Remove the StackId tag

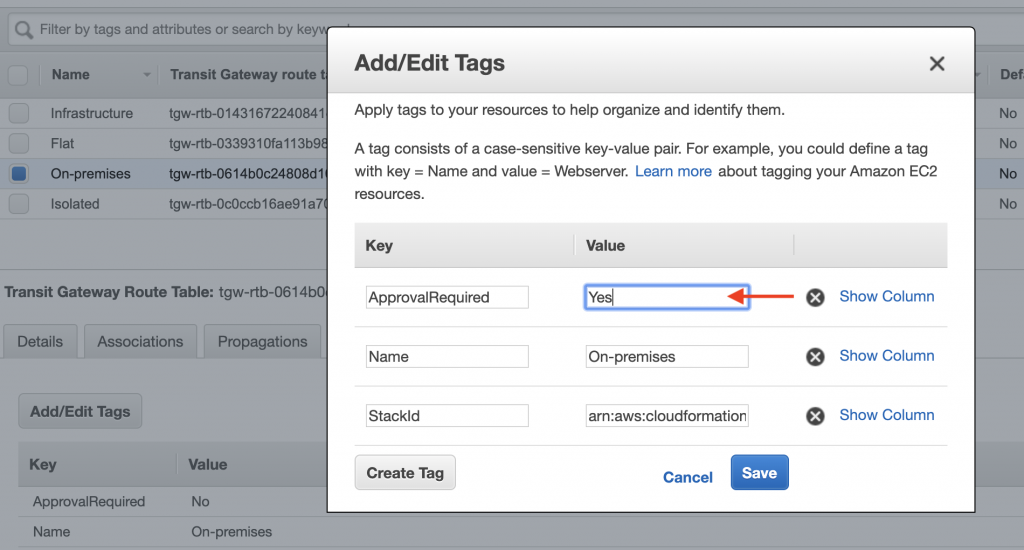tap(816, 416)
